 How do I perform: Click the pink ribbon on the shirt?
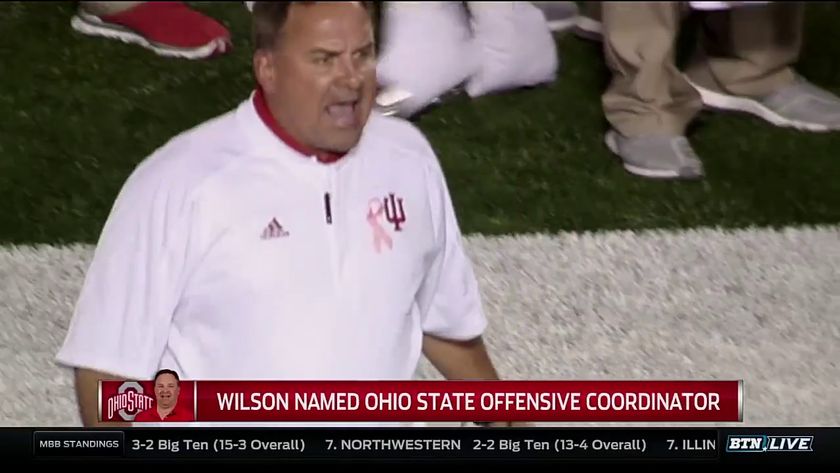pyautogui.click(x=379, y=224)
